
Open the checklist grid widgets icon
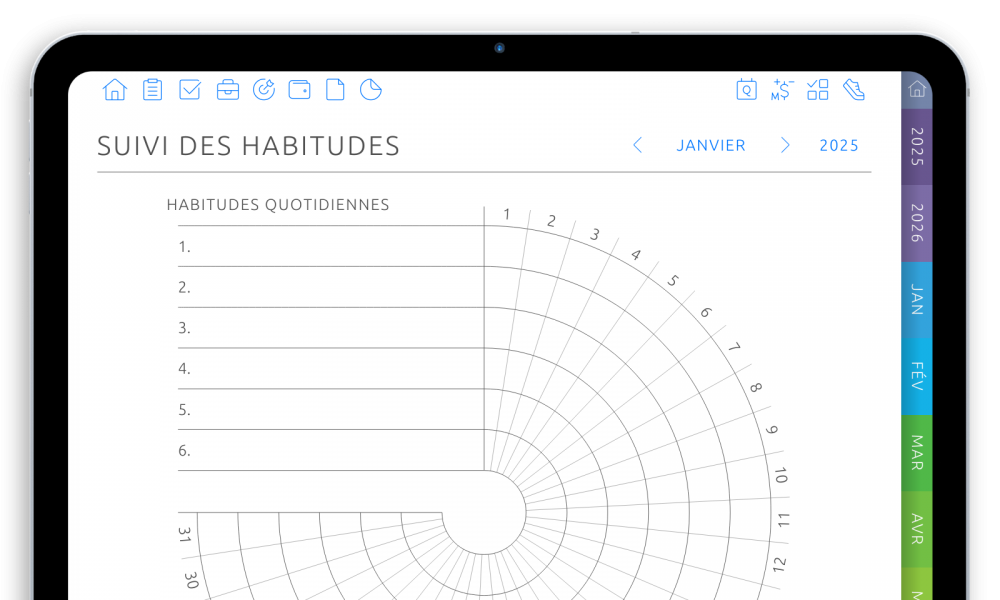tap(818, 90)
